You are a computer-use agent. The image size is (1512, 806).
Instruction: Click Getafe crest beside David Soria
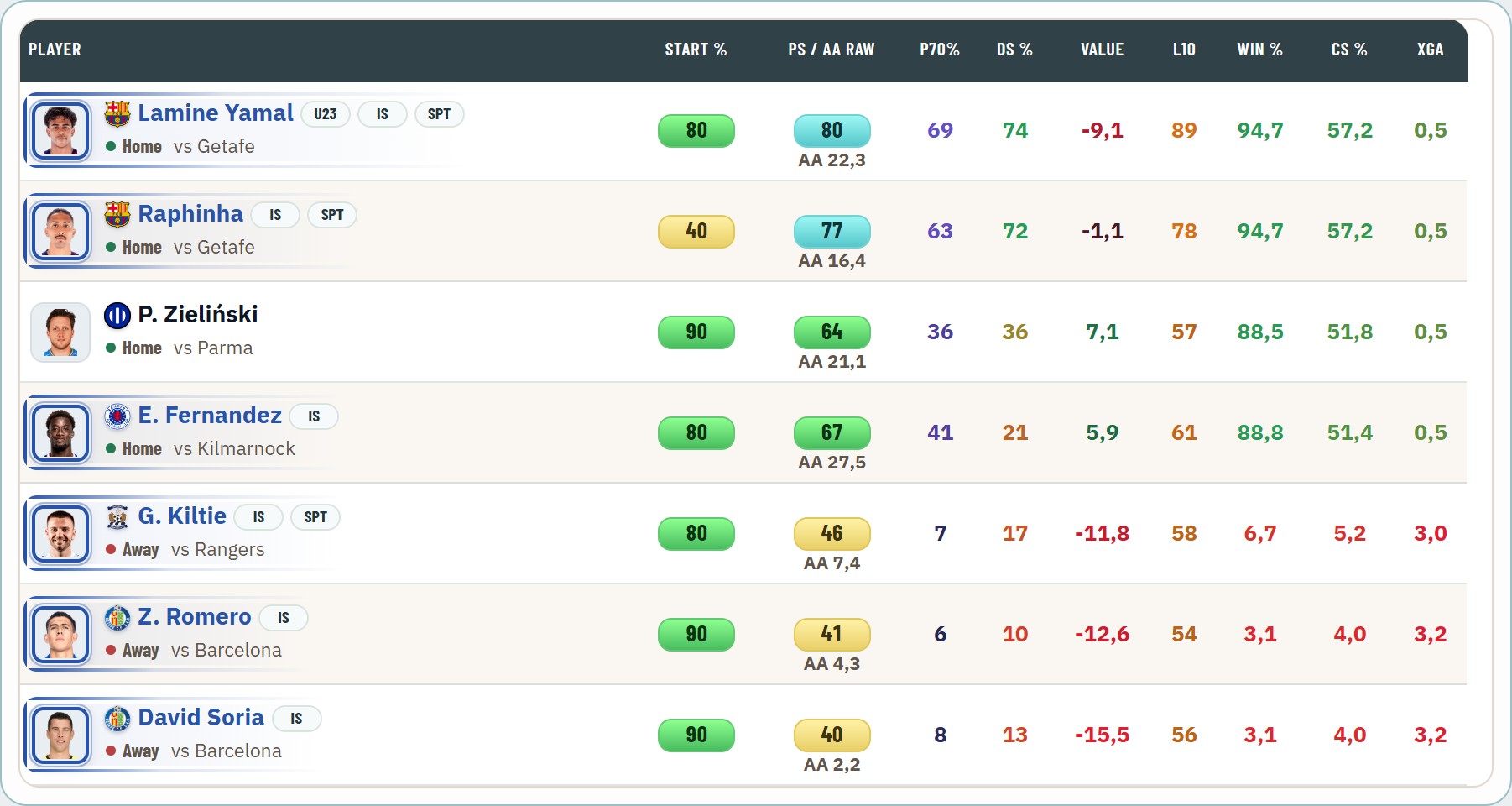pyautogui.click(x=117, y=718)
